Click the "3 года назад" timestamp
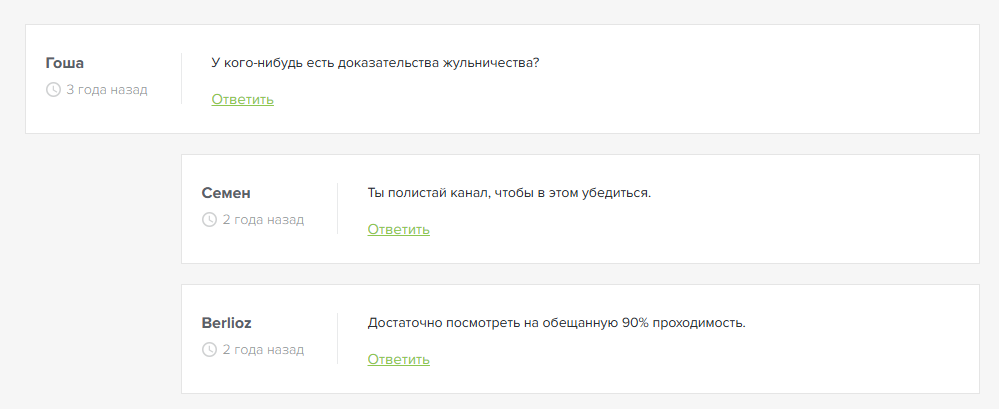Viewport: 999px width, 409px height. [x=106, y=90]
